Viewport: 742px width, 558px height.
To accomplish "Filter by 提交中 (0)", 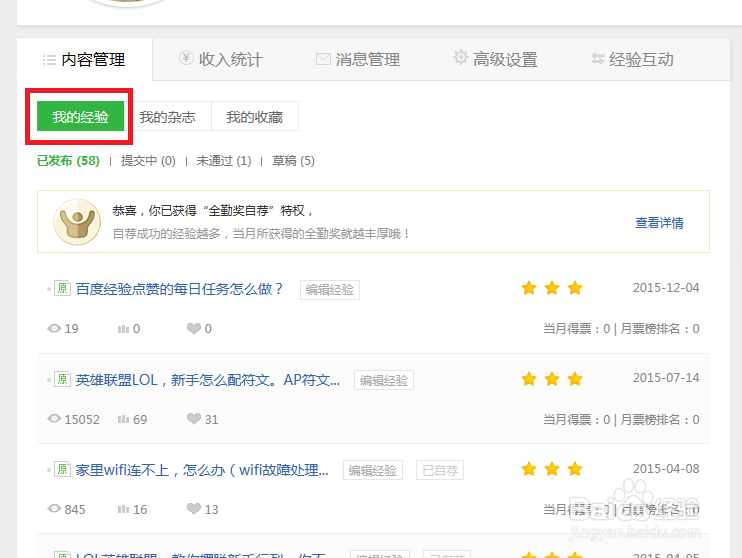I will pos(148,161).
